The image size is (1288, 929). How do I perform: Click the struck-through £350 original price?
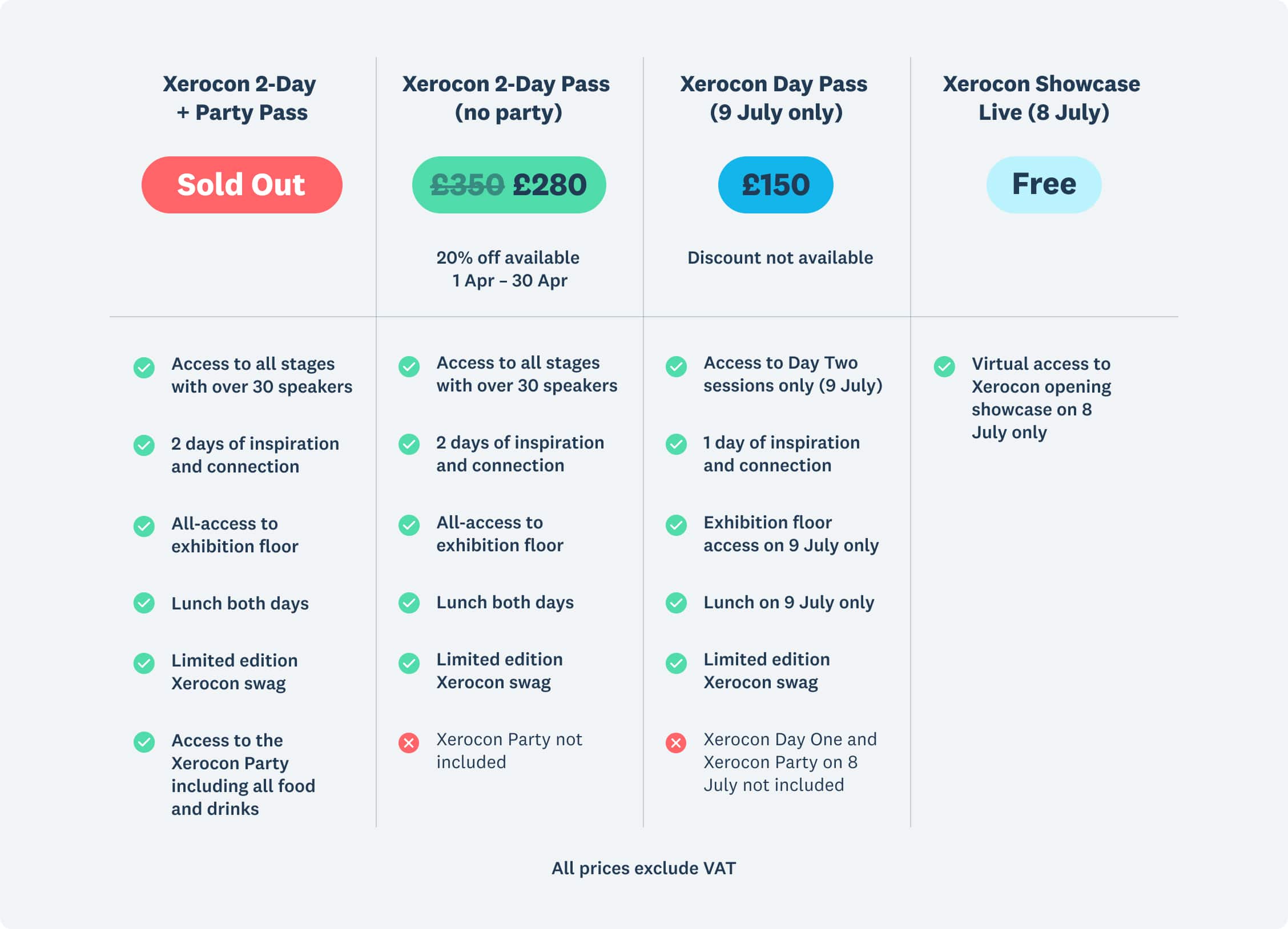pos(467,185)
